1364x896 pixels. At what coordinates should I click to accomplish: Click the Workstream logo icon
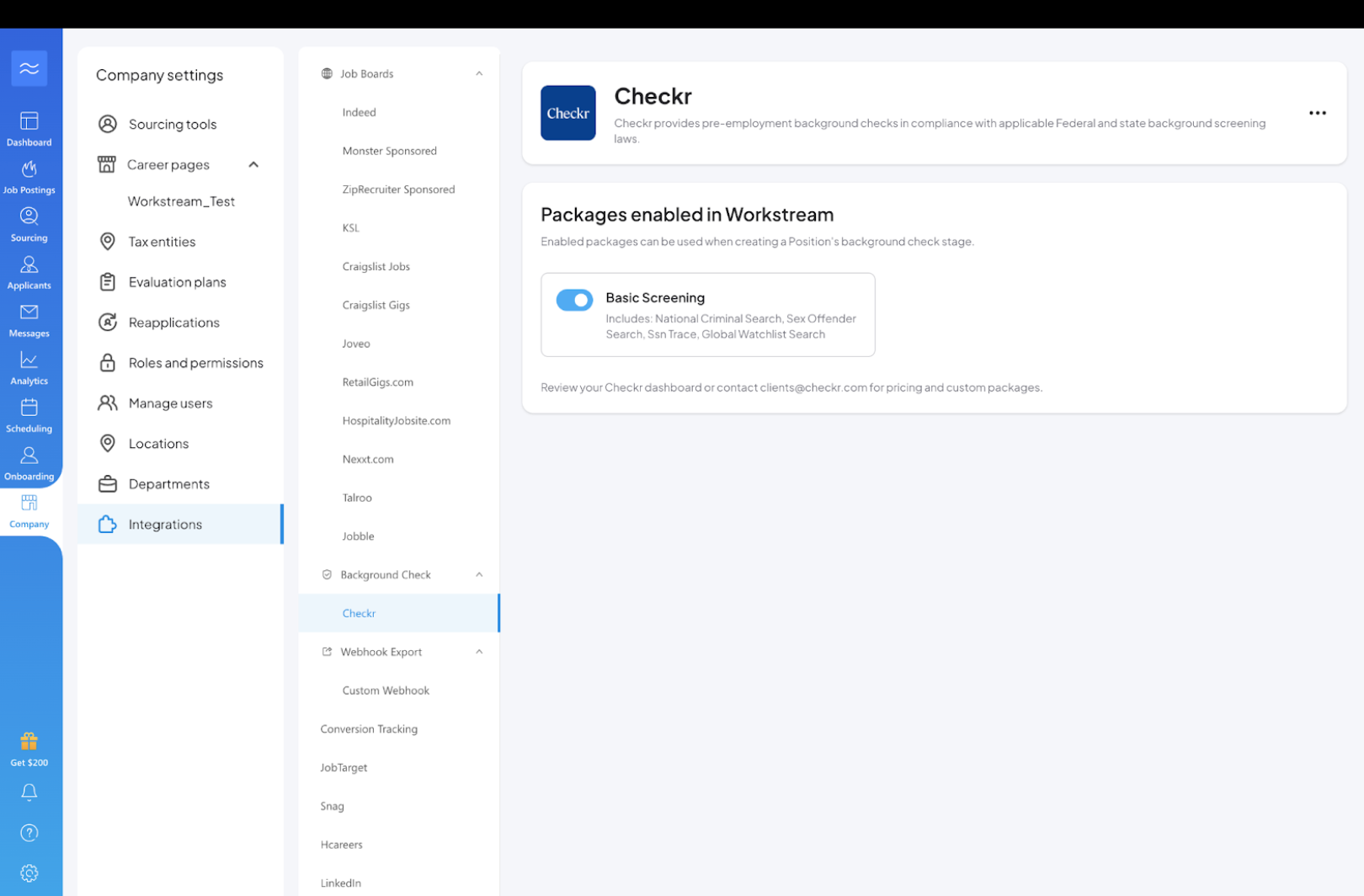point(29,68)
